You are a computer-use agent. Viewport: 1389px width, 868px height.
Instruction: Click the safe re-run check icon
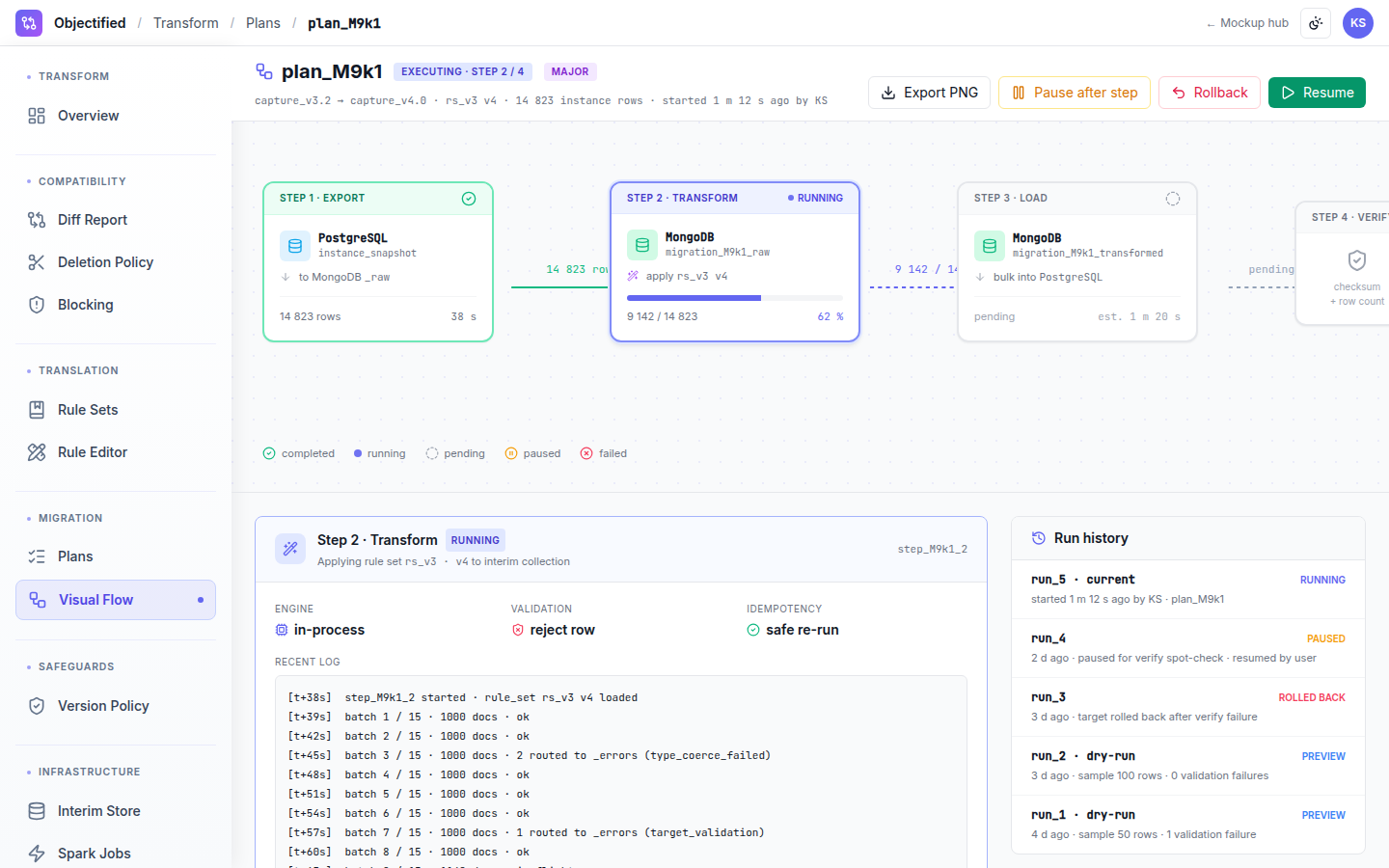point(753,630)
